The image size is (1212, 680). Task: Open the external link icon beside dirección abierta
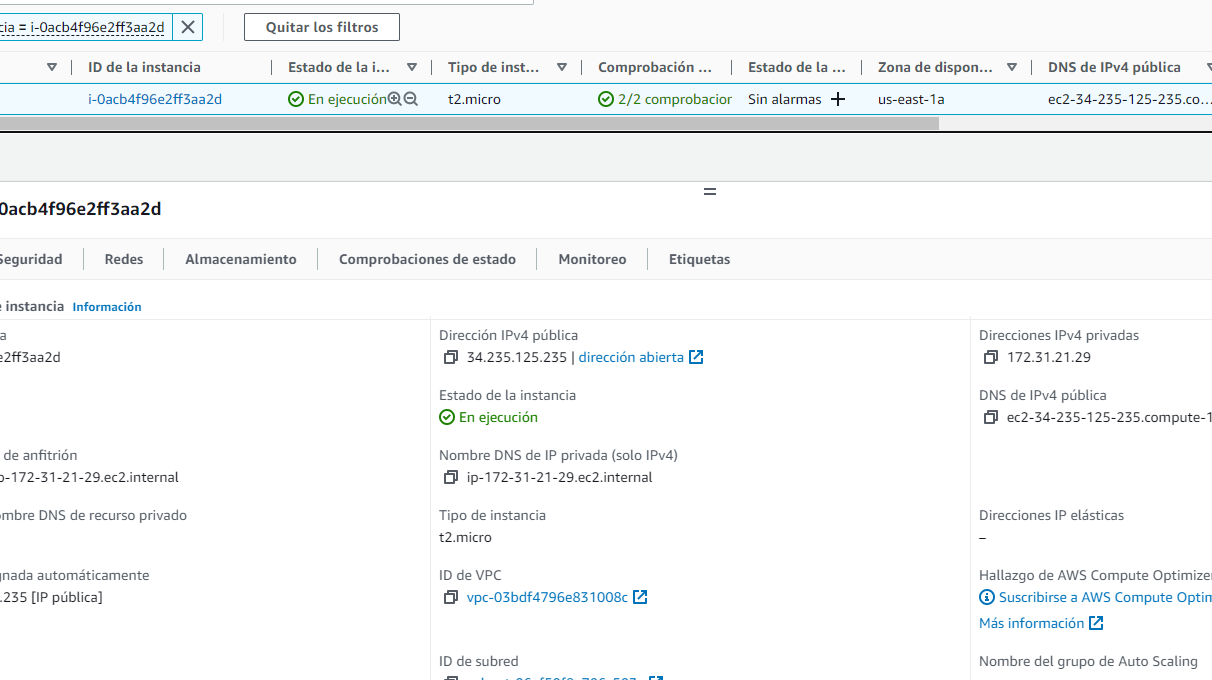pos(696,356)
